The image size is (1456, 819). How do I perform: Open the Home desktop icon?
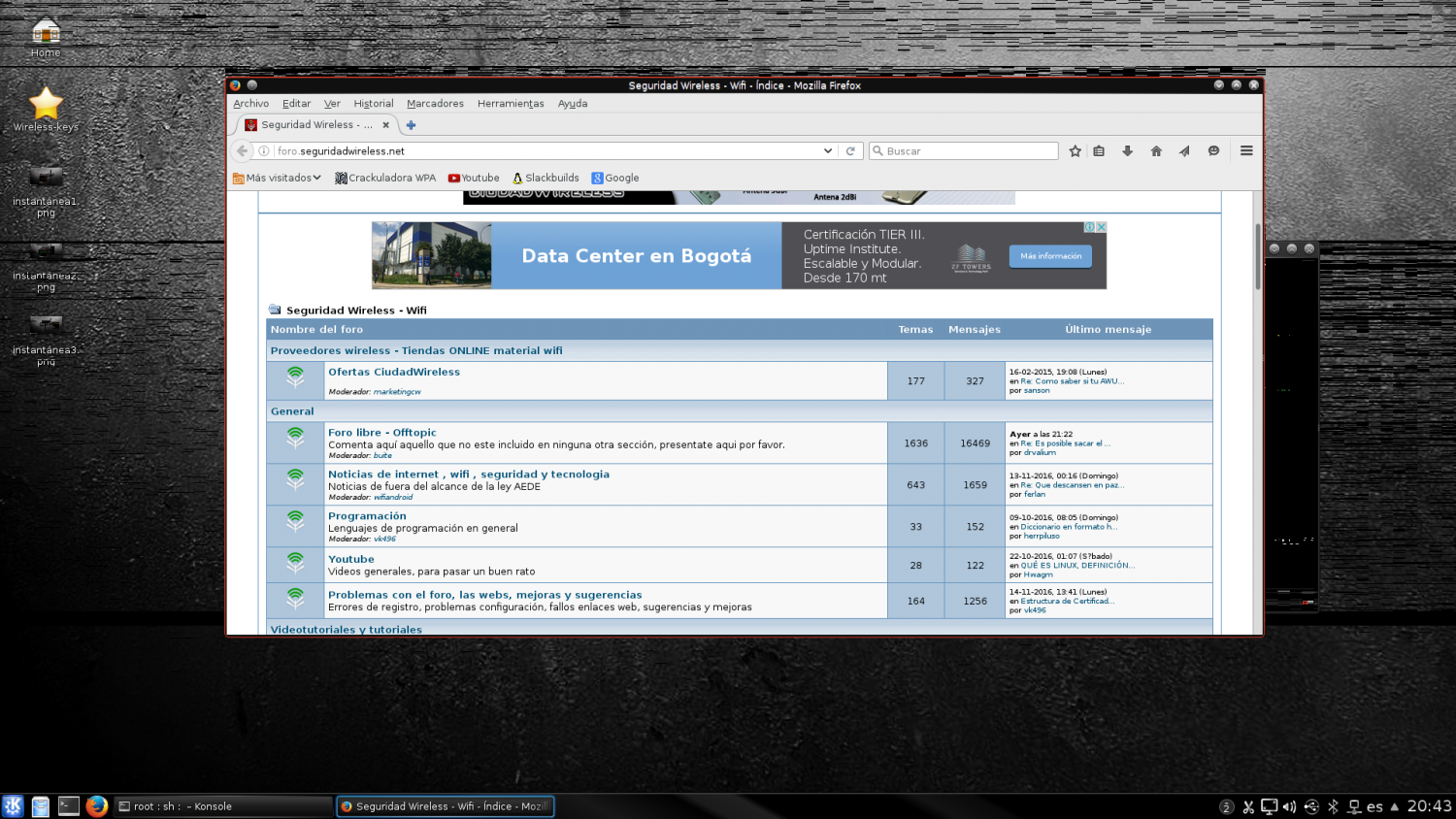pyautogui.click(x=46, y=37)
